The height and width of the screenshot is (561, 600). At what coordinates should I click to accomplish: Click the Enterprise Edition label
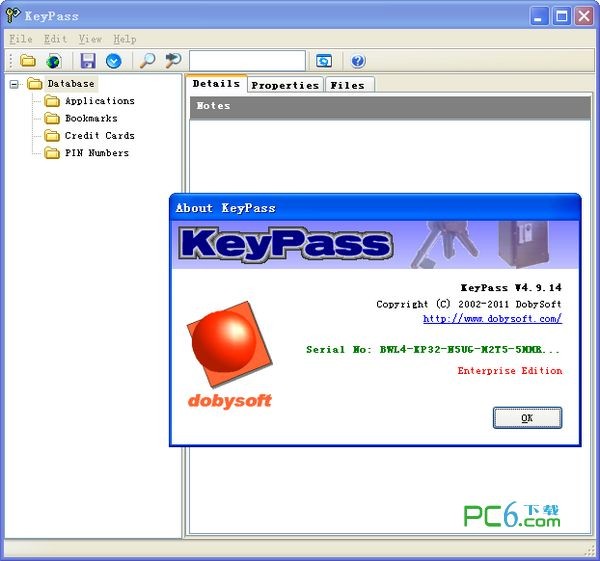click(510, 370)
